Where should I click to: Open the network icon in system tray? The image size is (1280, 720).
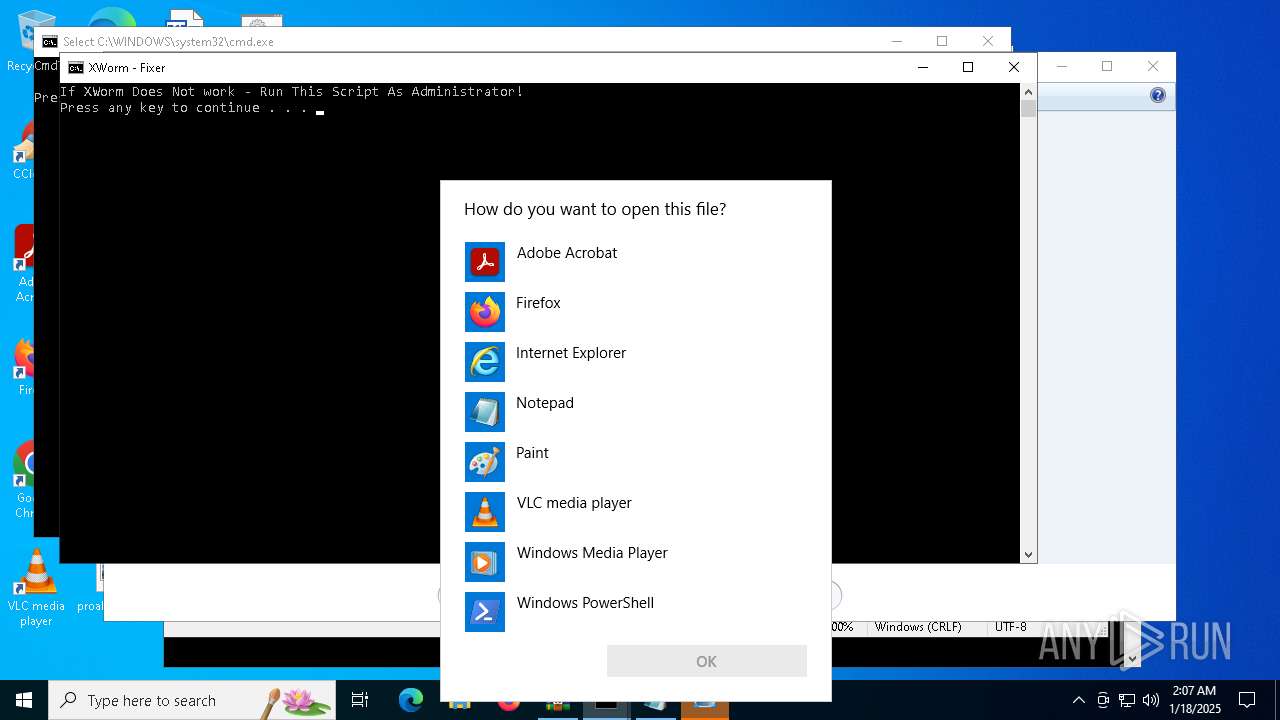(1127, 700)
